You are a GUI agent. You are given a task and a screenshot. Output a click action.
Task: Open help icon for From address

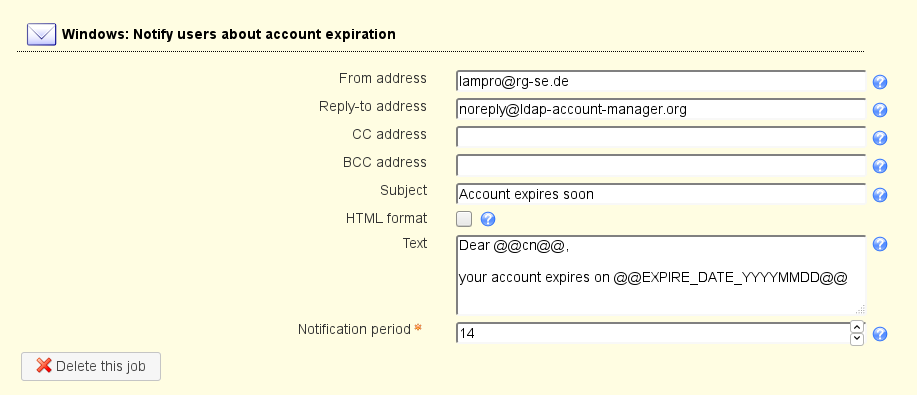tap(880, 82)
